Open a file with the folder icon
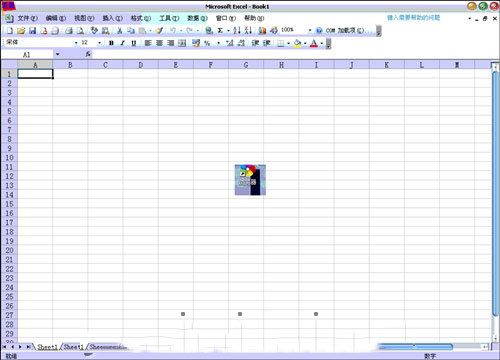The width and height of the screenshot is (500, 360). 21,31
